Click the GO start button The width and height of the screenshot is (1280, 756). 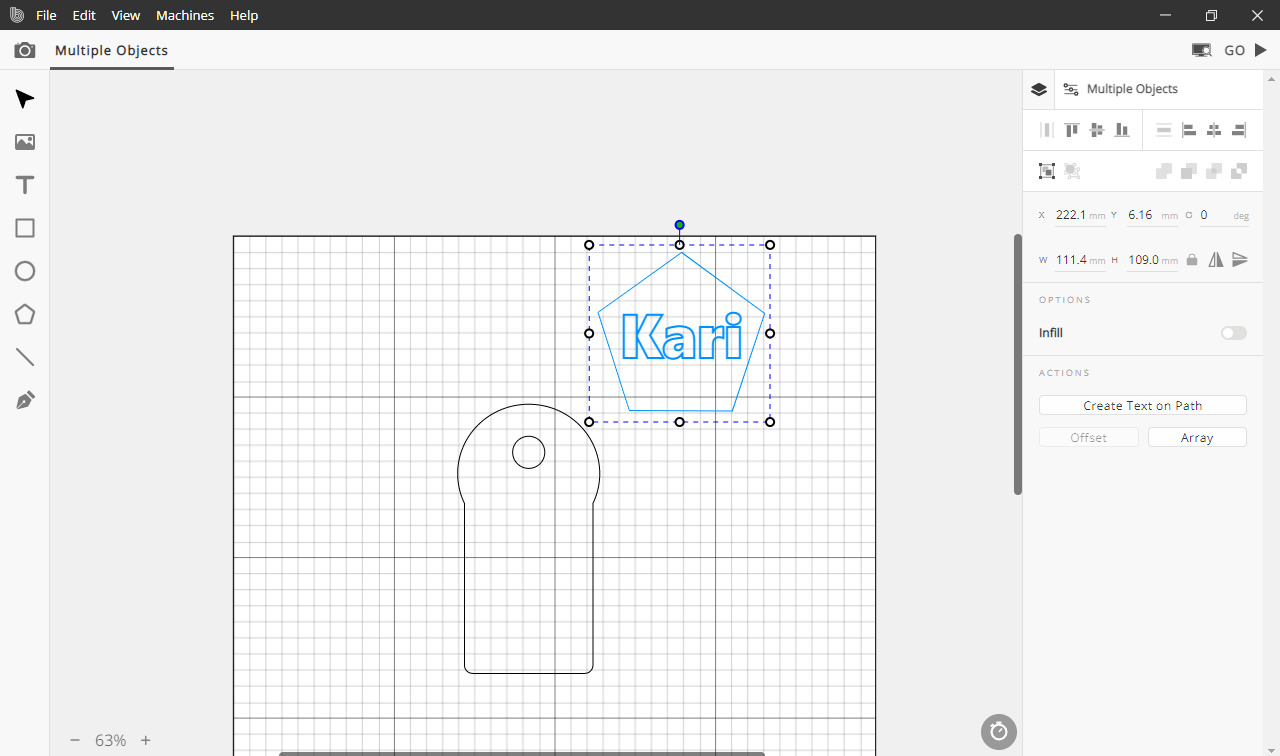point(1244,50)
